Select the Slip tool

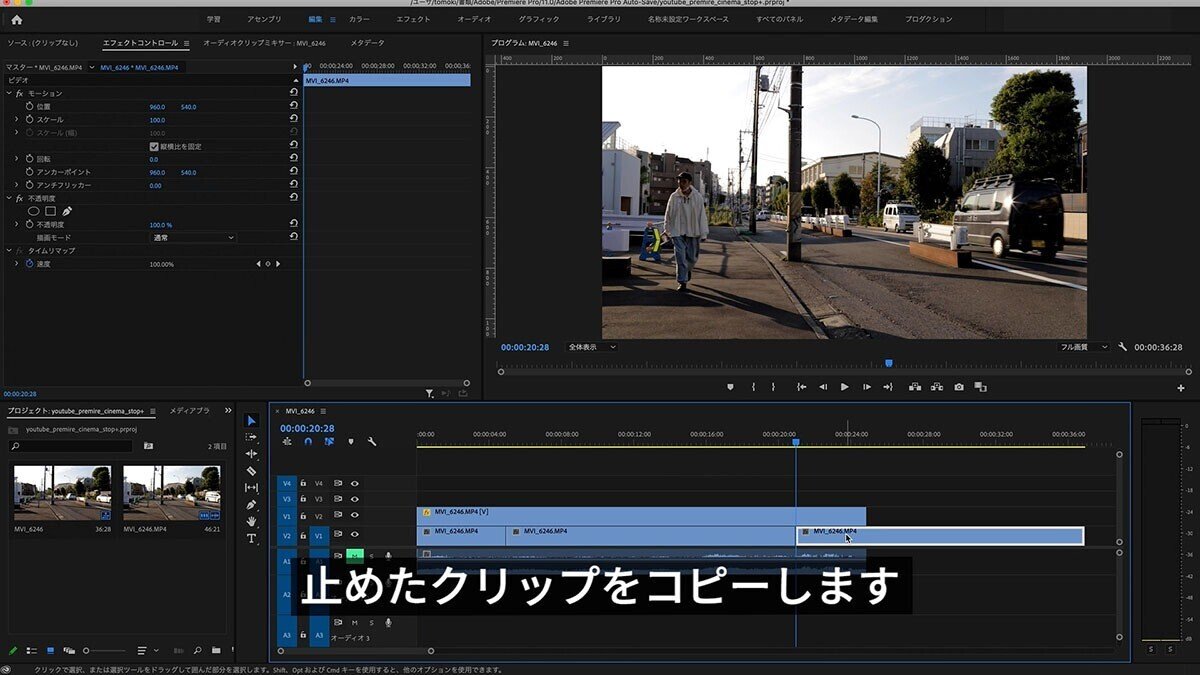[x=251, y=488]
